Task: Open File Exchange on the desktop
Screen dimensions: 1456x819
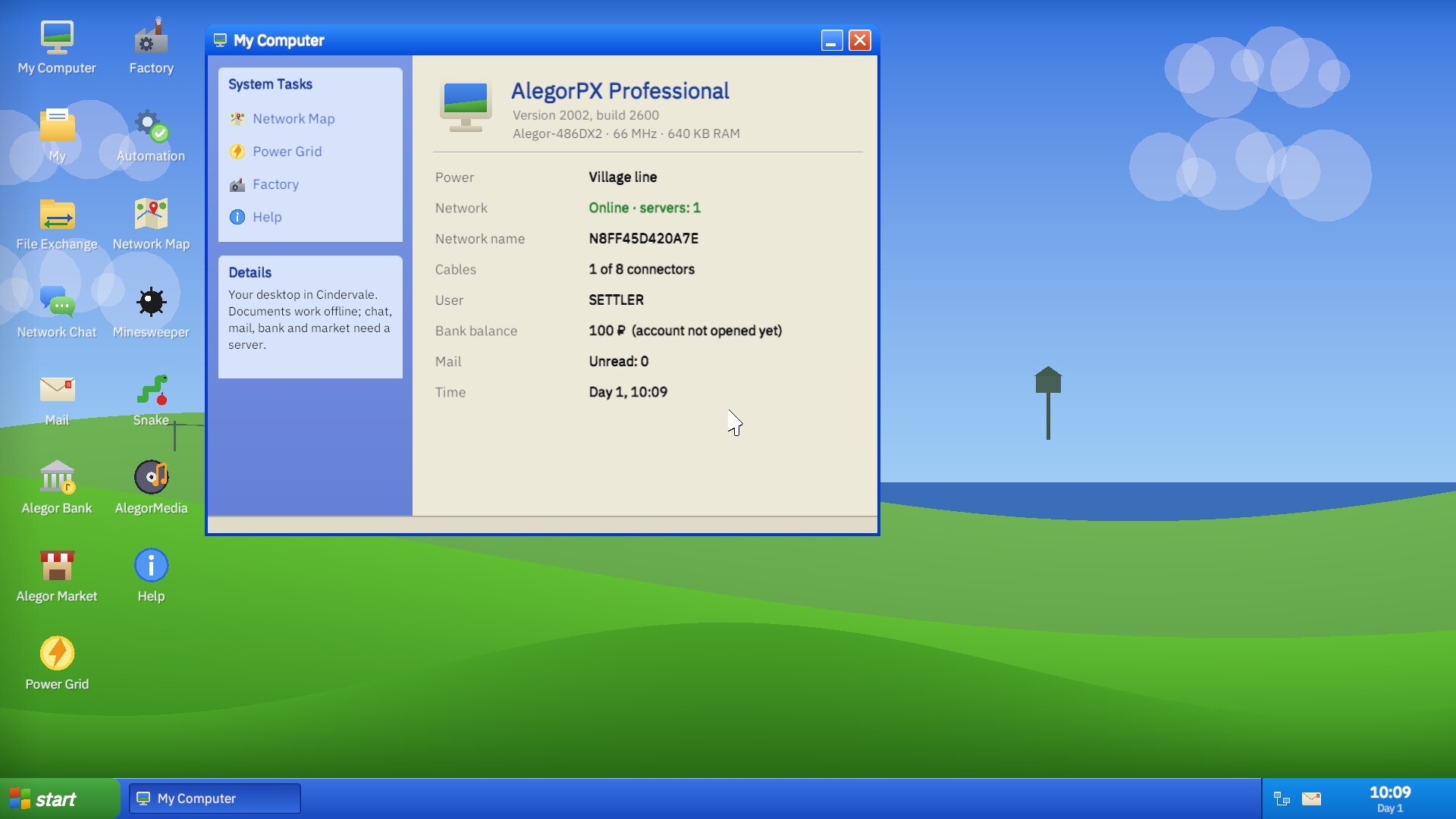Action: 57,223
